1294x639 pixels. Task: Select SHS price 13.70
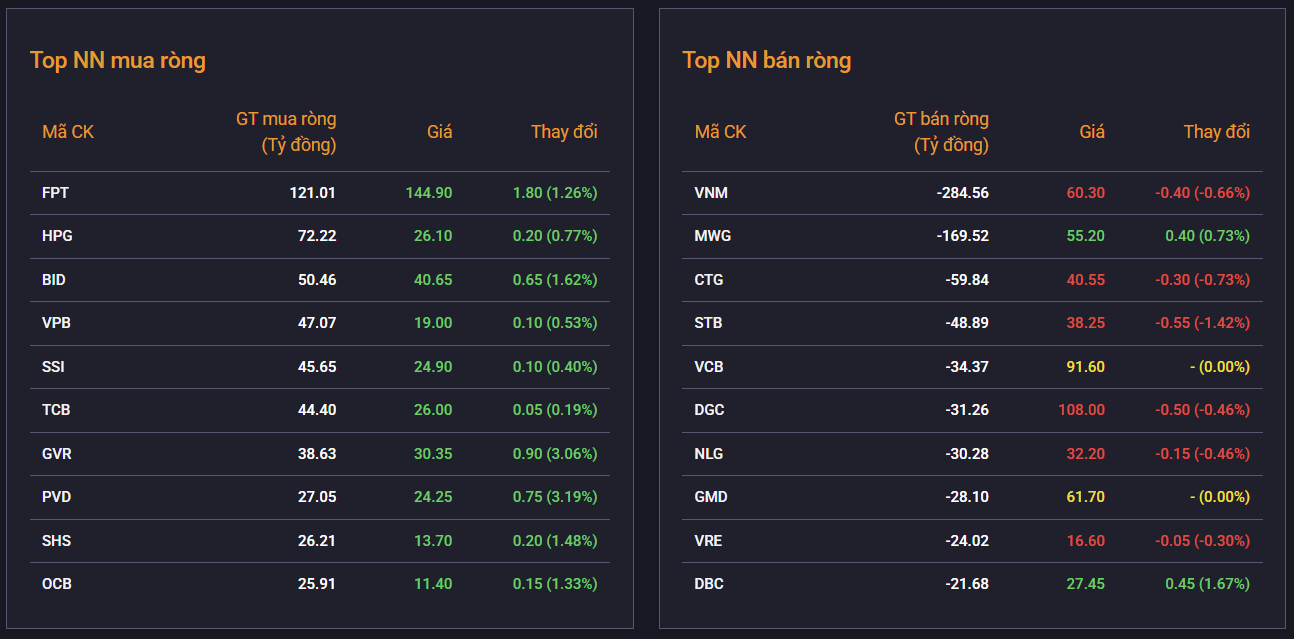(x=433, y=541)
